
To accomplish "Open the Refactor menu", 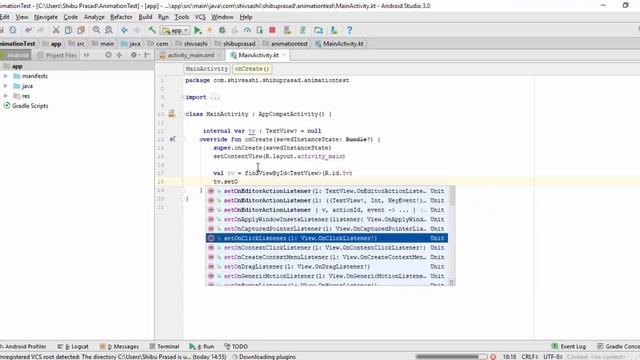I will (121, 17).
